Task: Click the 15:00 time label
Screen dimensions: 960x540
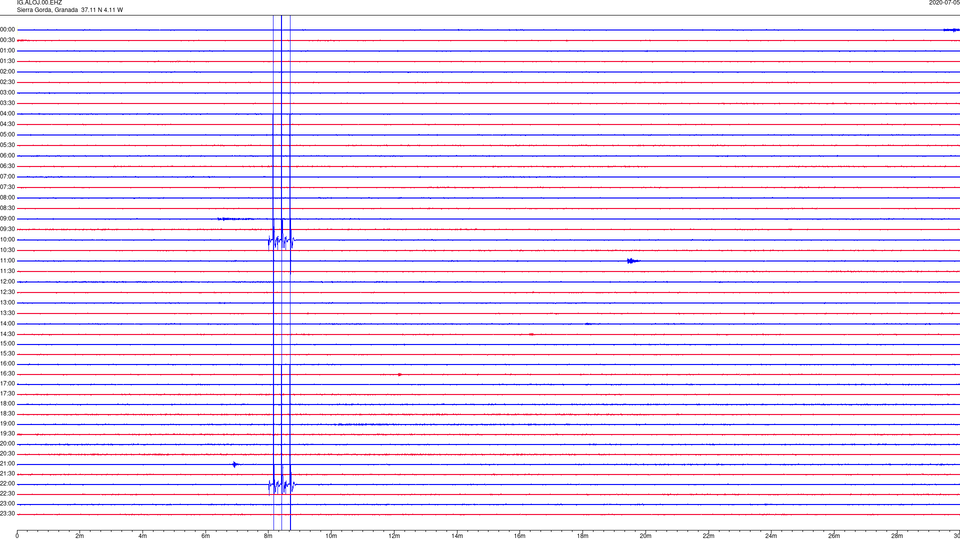Action: (7, 344)
